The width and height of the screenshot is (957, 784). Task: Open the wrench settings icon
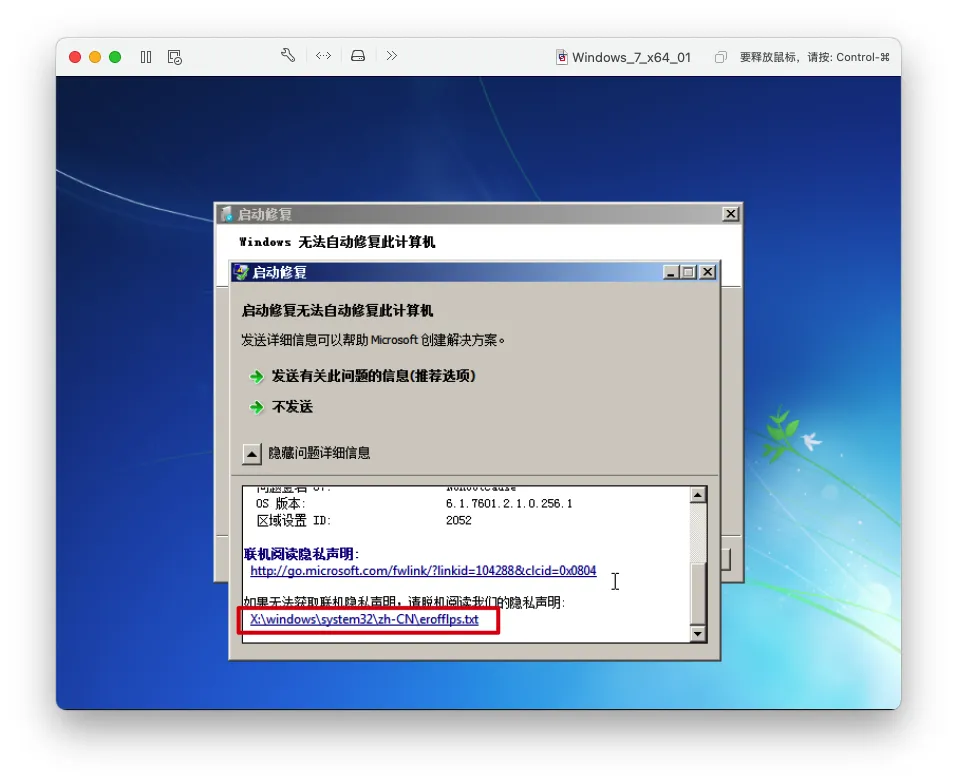pyautogui.click(x=288, y=56)
